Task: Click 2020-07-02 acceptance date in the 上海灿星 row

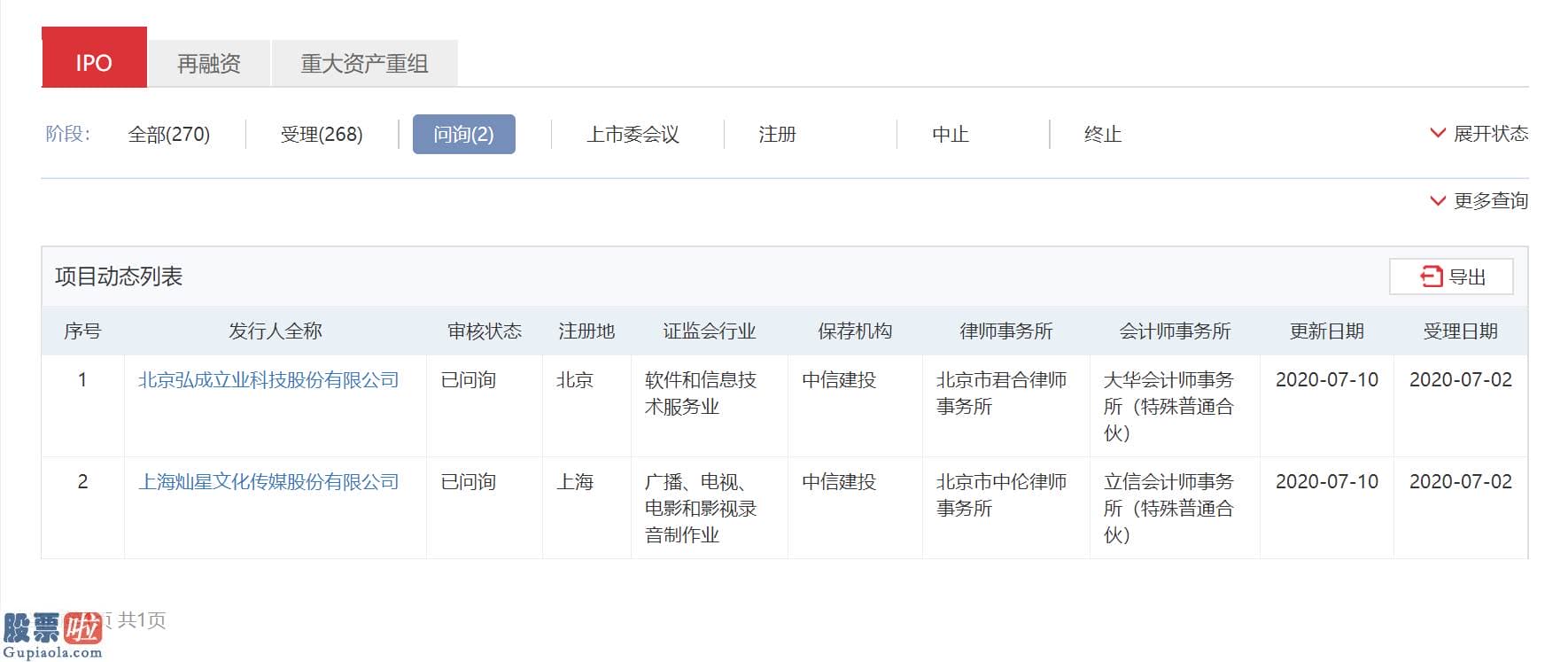Action: (x=1461, y=482)
